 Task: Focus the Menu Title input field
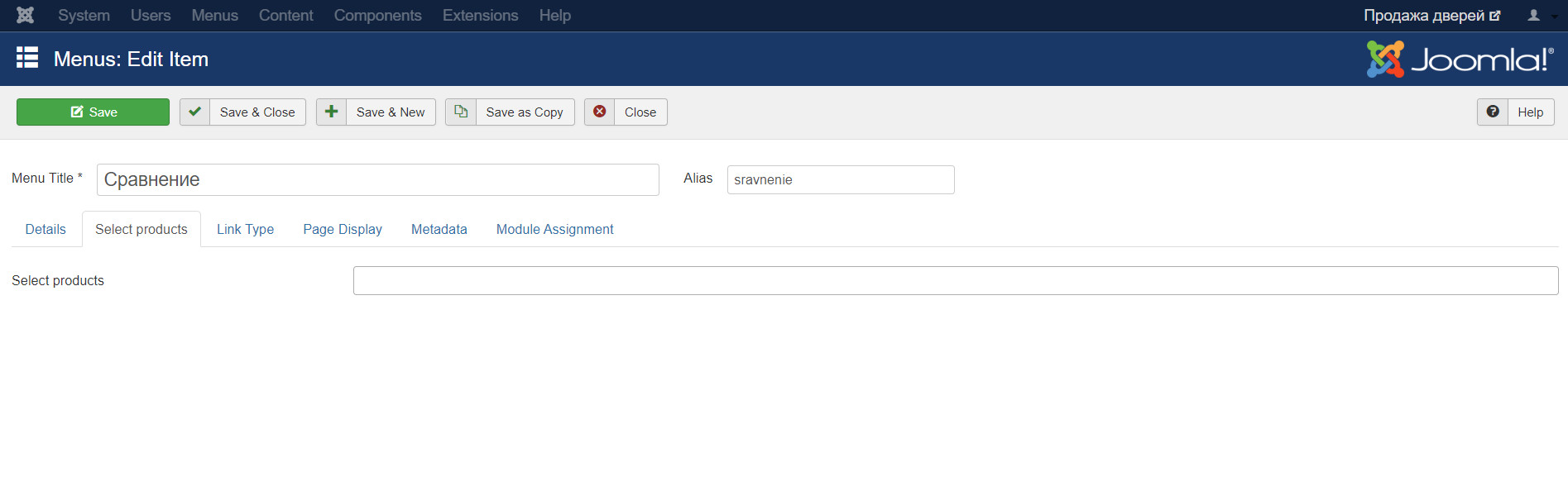pos(378,179)
